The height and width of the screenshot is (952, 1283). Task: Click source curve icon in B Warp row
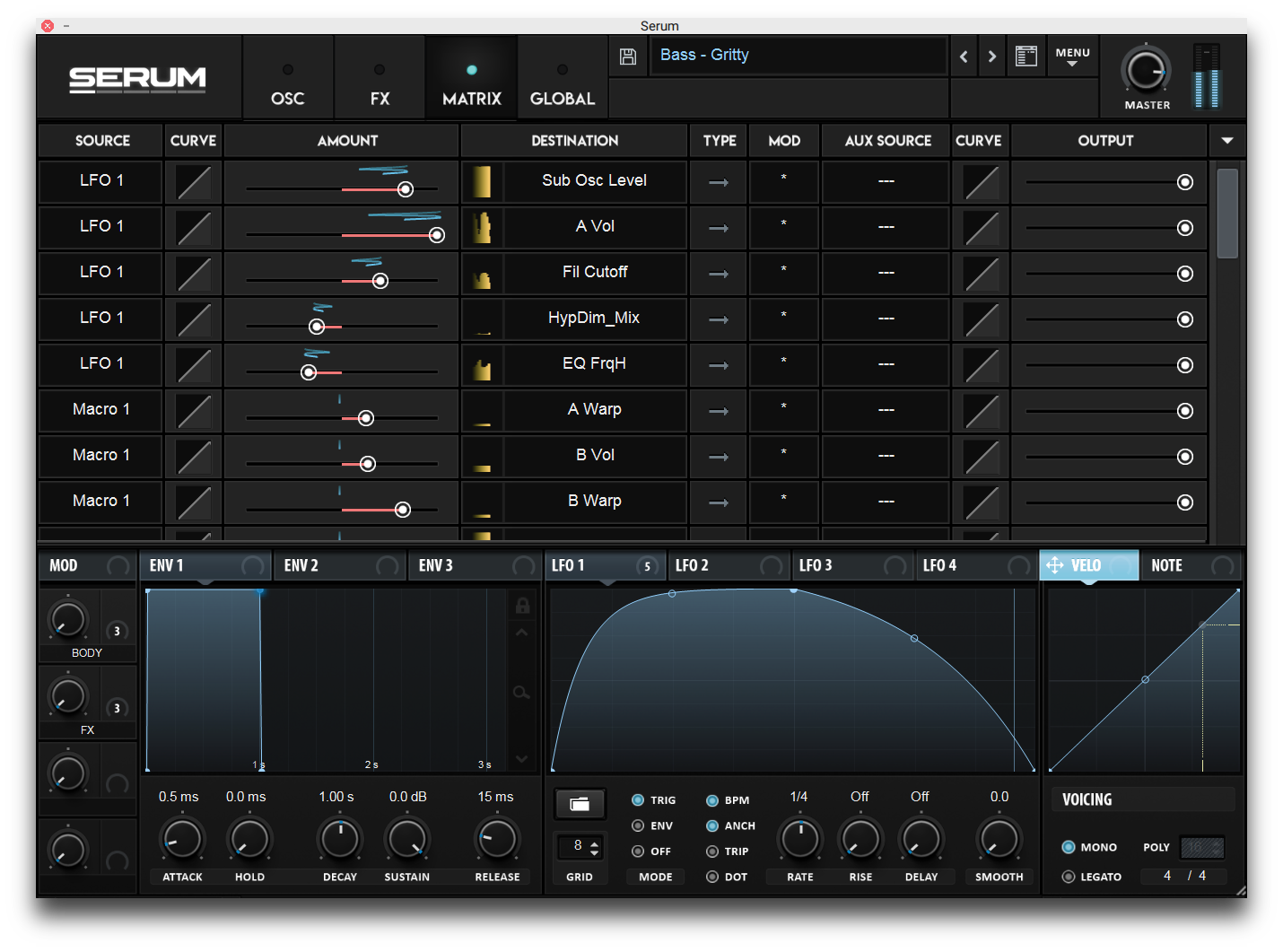coord(194,502)
